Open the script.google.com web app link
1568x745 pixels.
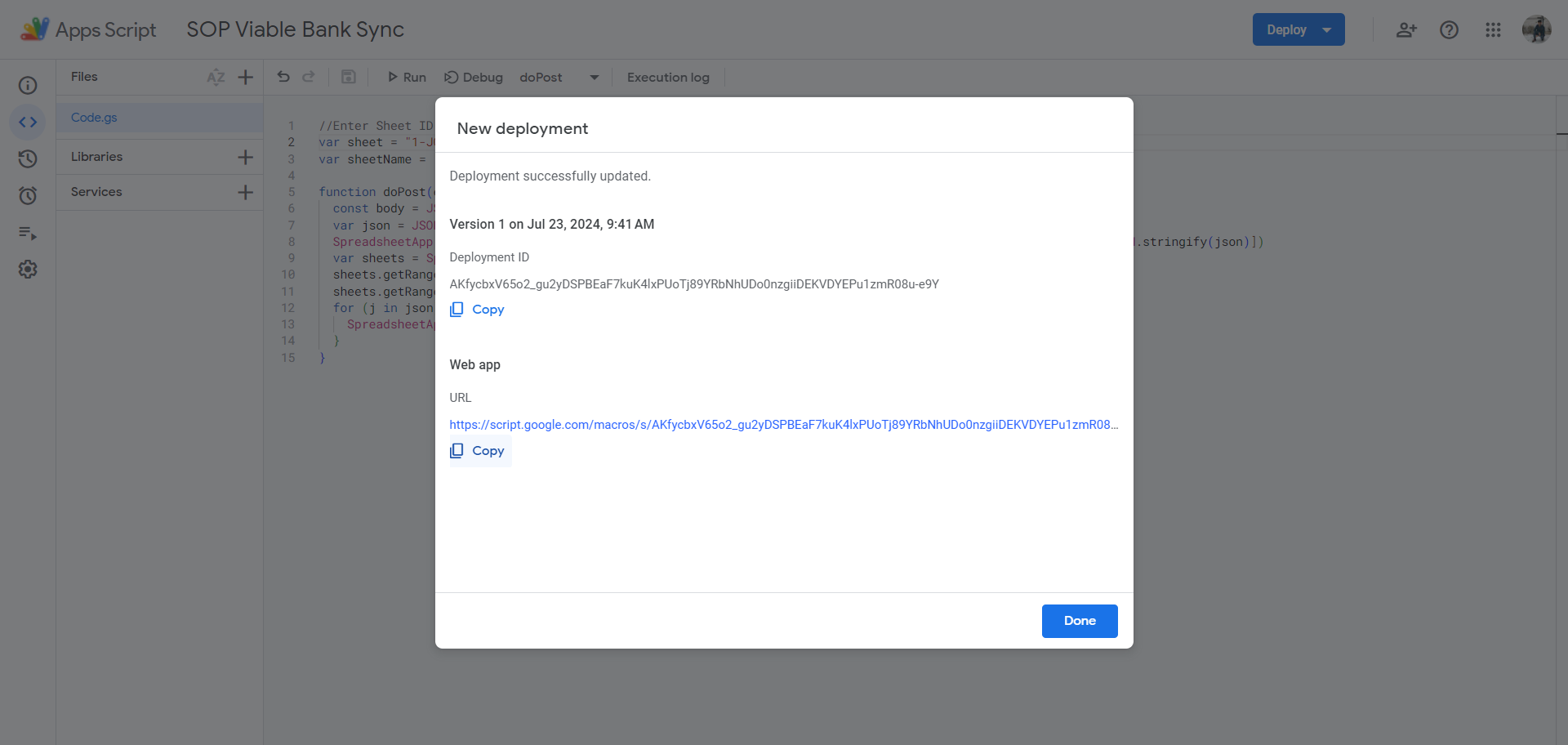[784, 425]
